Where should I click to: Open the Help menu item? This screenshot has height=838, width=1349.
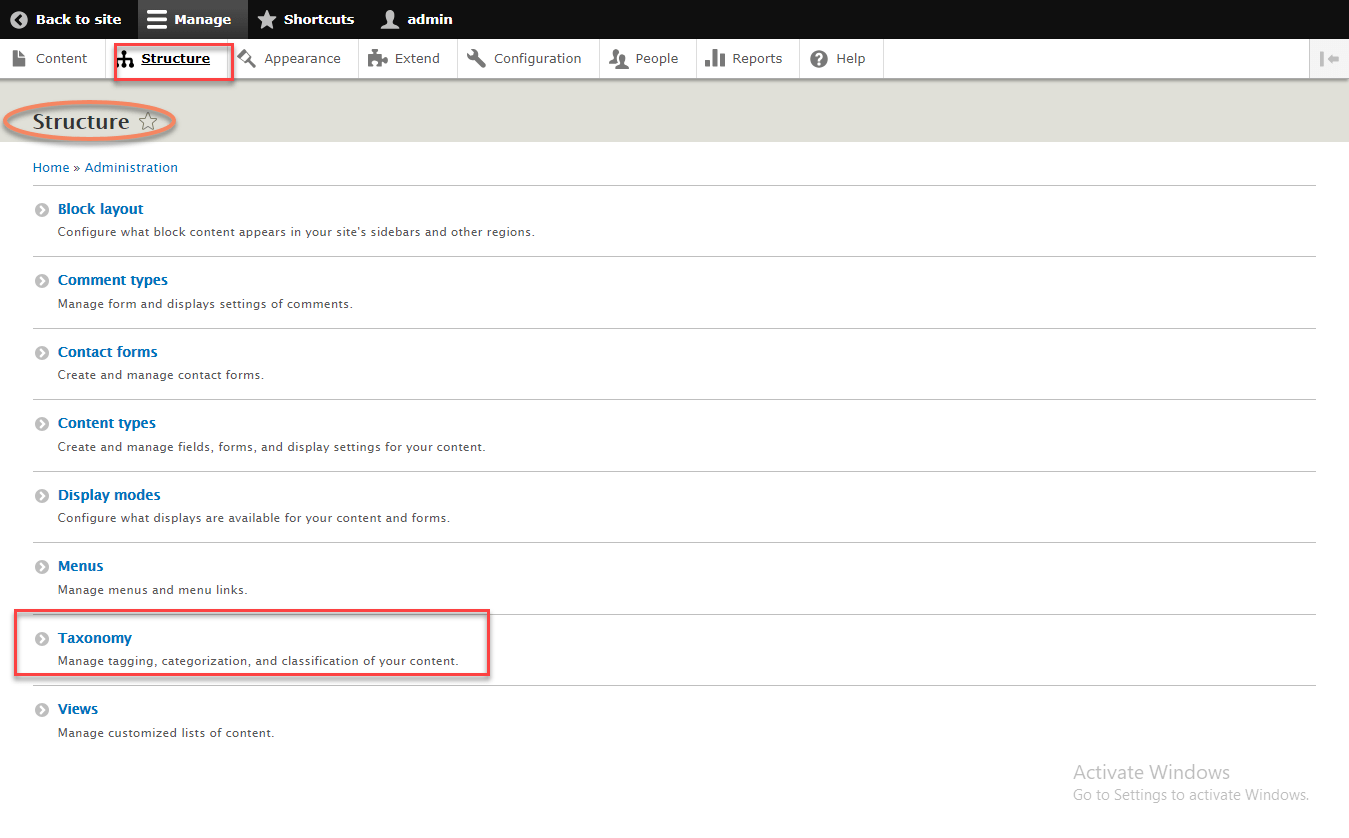coord(840,58)
